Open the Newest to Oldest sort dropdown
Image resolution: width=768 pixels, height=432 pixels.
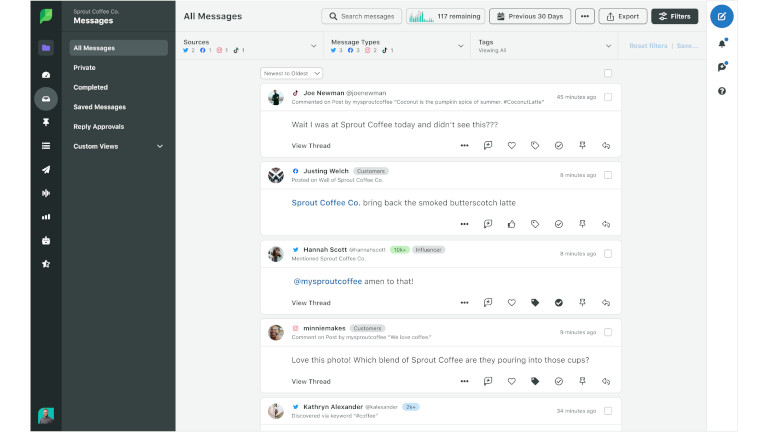point(291,73)
